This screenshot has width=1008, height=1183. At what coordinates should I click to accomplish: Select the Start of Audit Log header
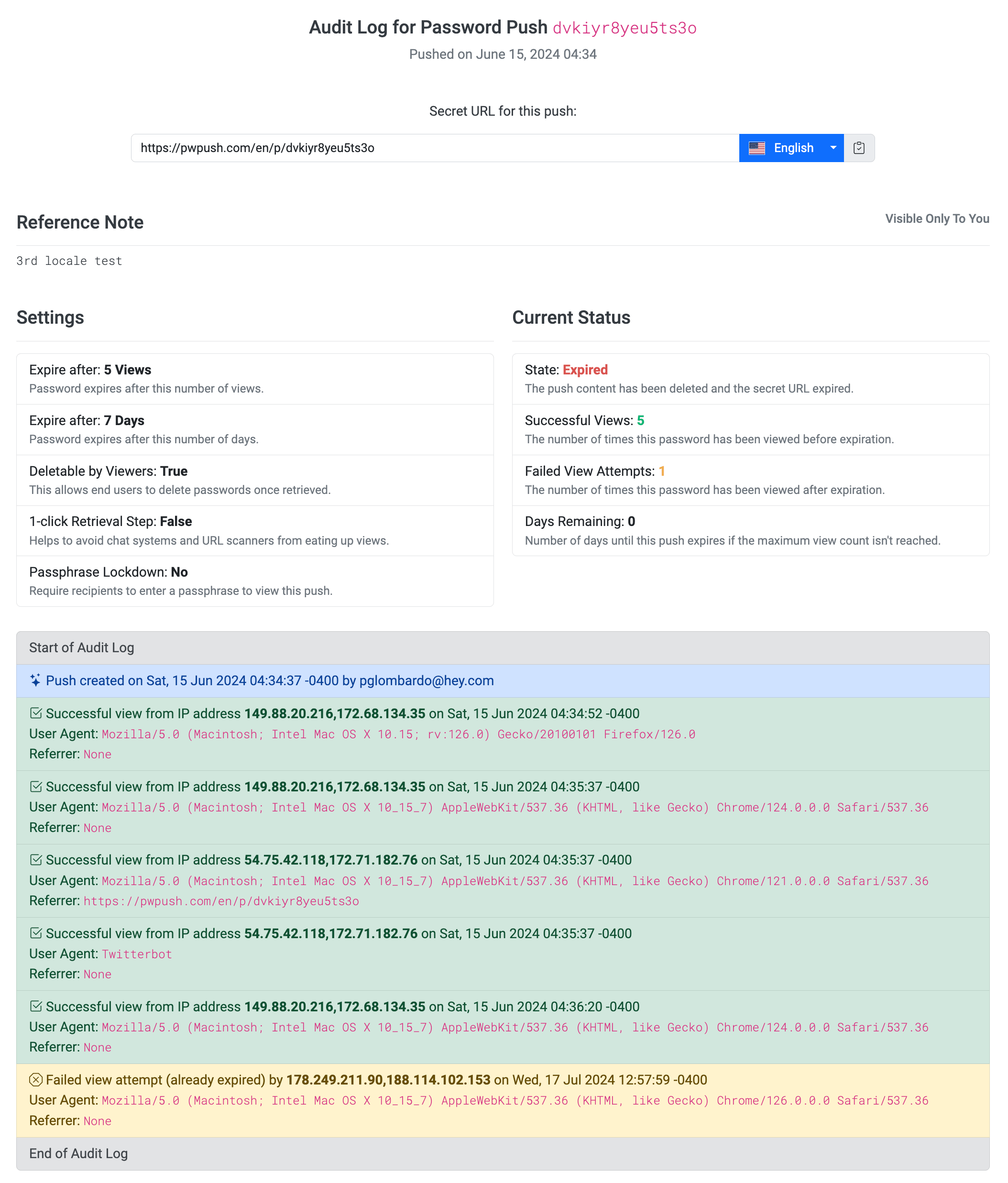pyautogui.click(x=504, y=648)
